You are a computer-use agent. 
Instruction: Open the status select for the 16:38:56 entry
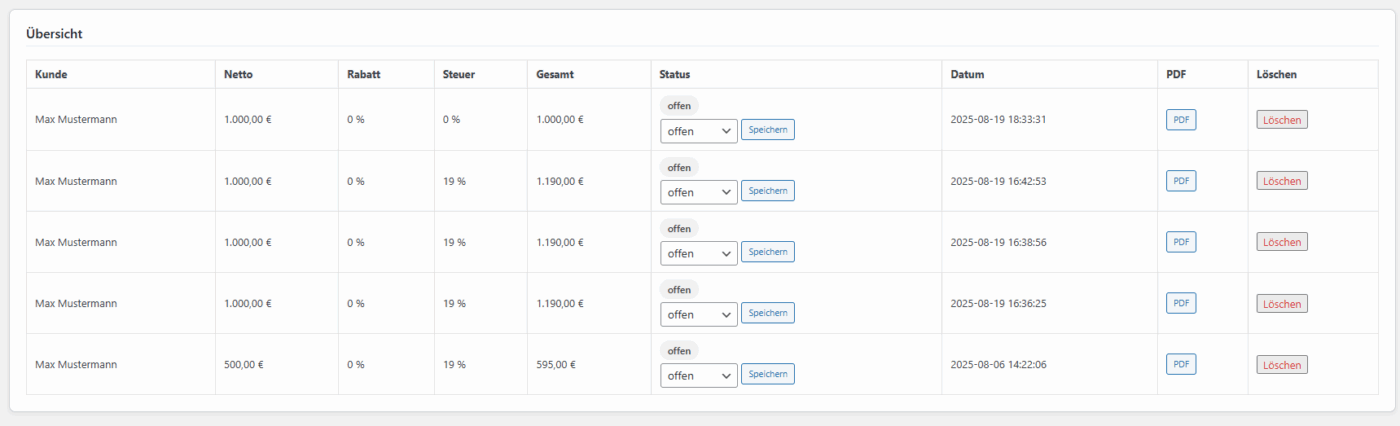(699, 253)
